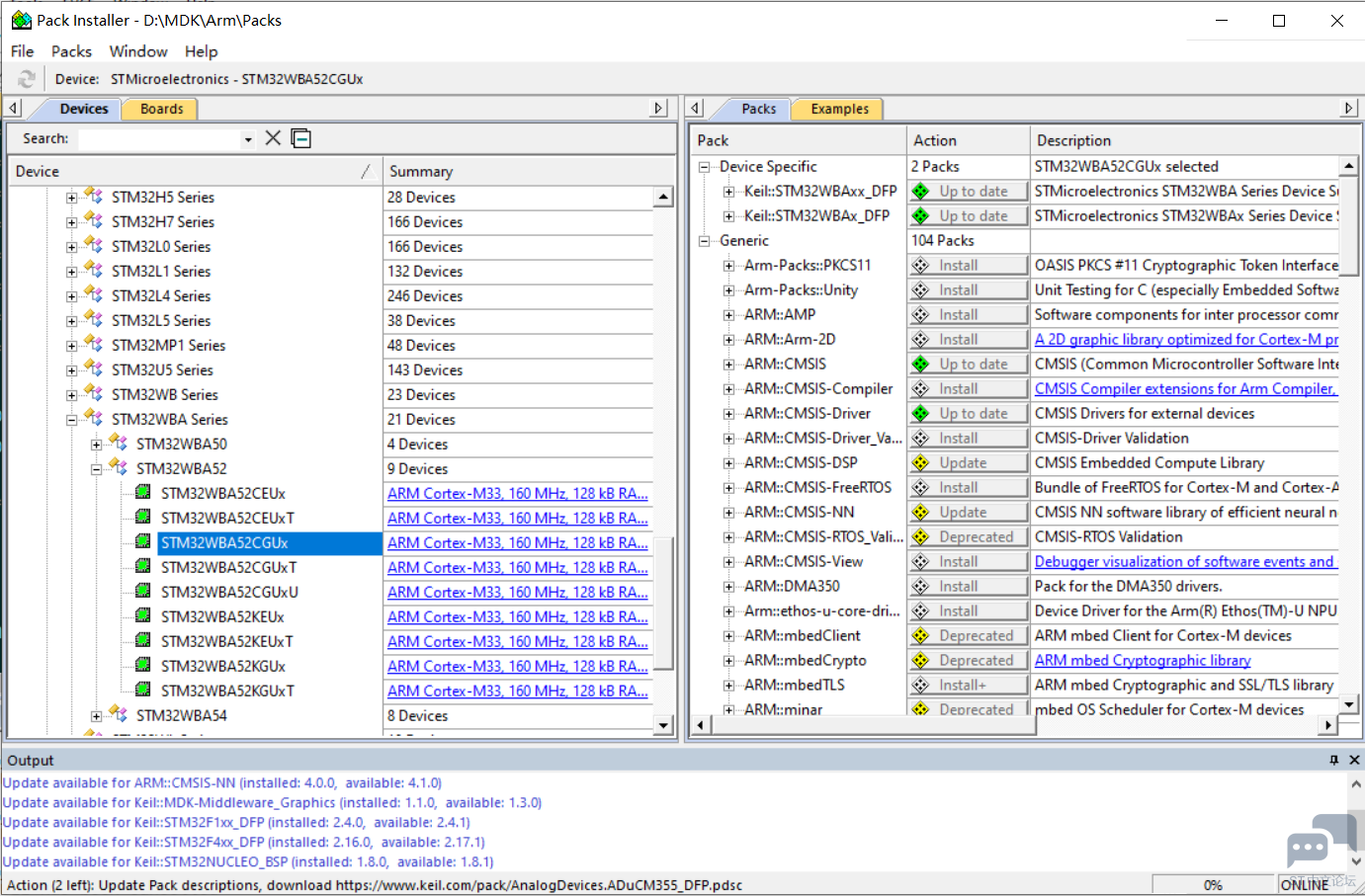Click the packs list horizontal scroll right arrow
The height and width of the screenshot is (896, 1365).
tap(1327, 725)
